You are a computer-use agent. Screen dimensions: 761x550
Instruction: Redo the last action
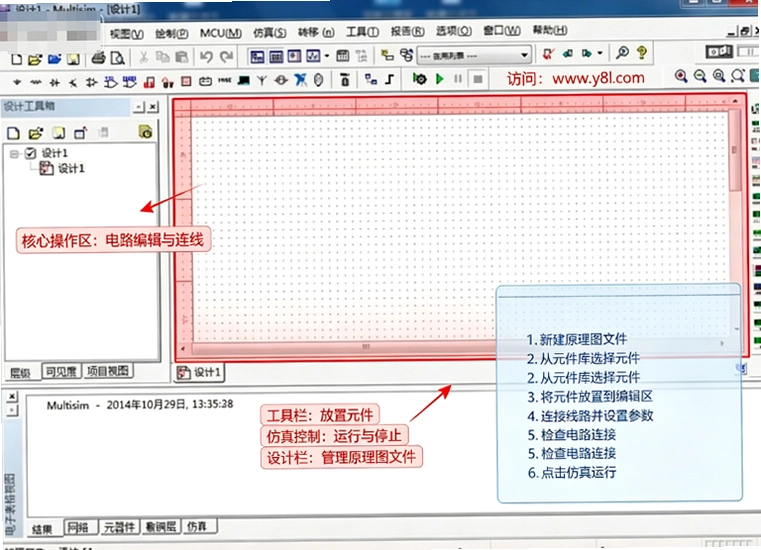tap(226, 57)
